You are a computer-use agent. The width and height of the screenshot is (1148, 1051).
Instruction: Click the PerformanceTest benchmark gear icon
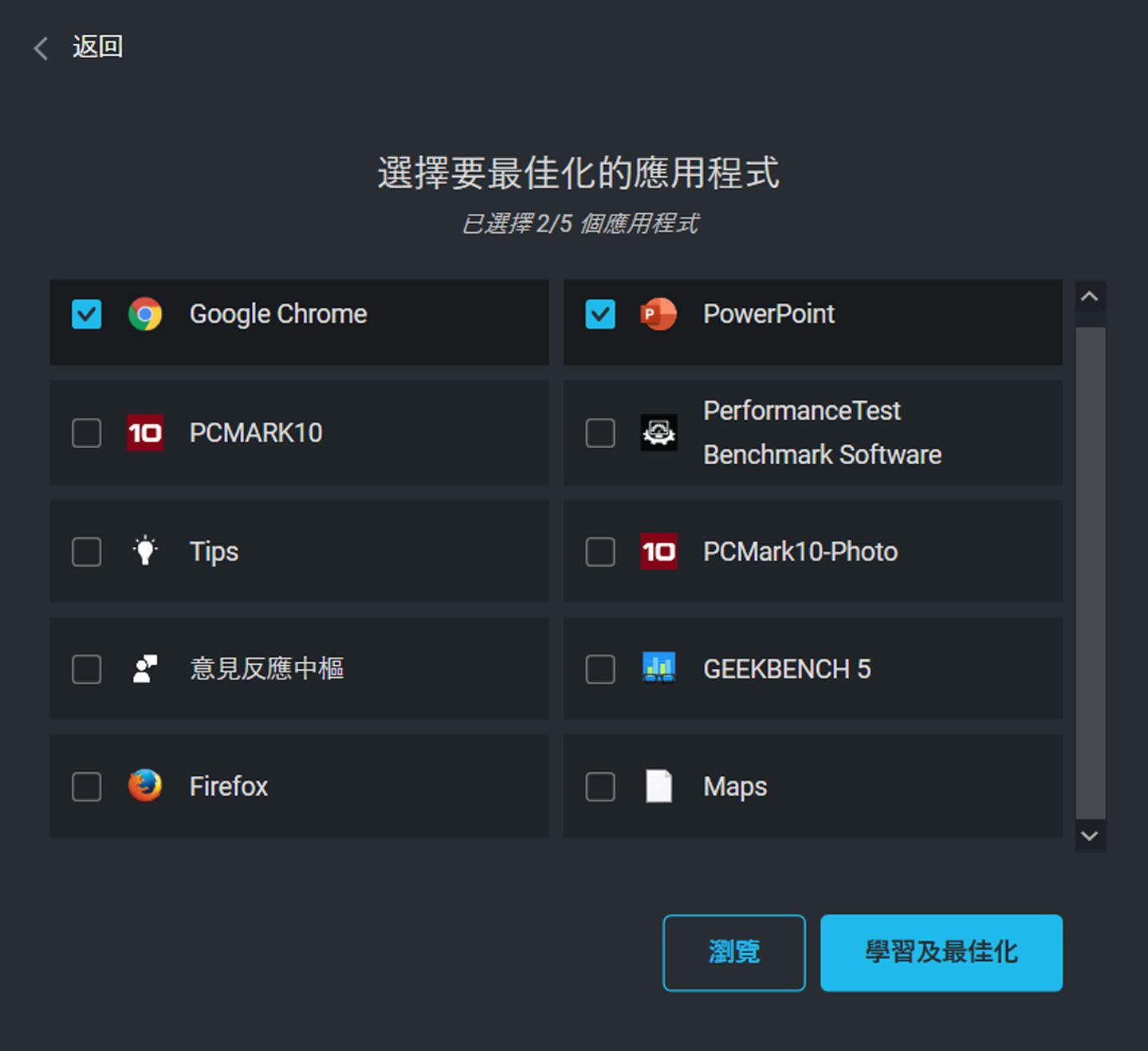pyautogui.click(x=659, y=433)
